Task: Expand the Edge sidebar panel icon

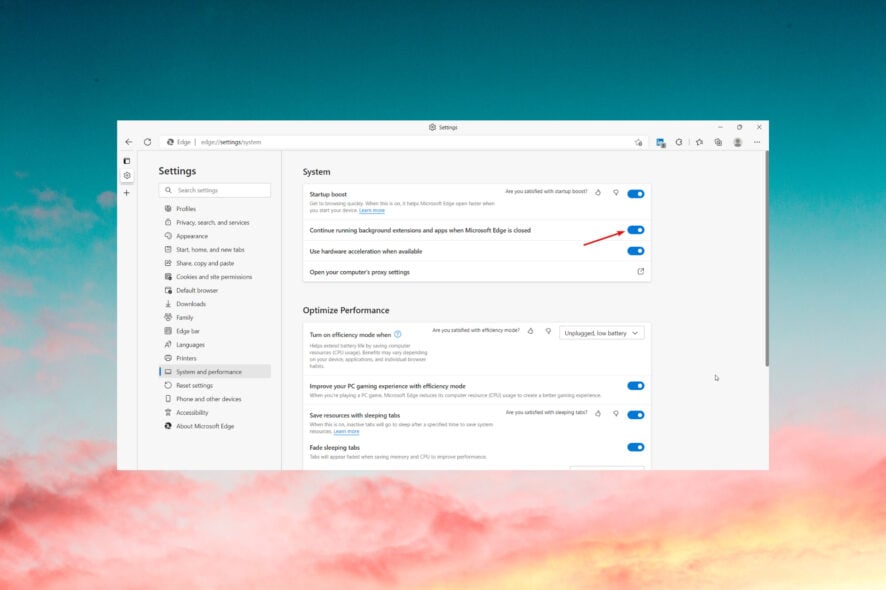Action: (126, 160)
